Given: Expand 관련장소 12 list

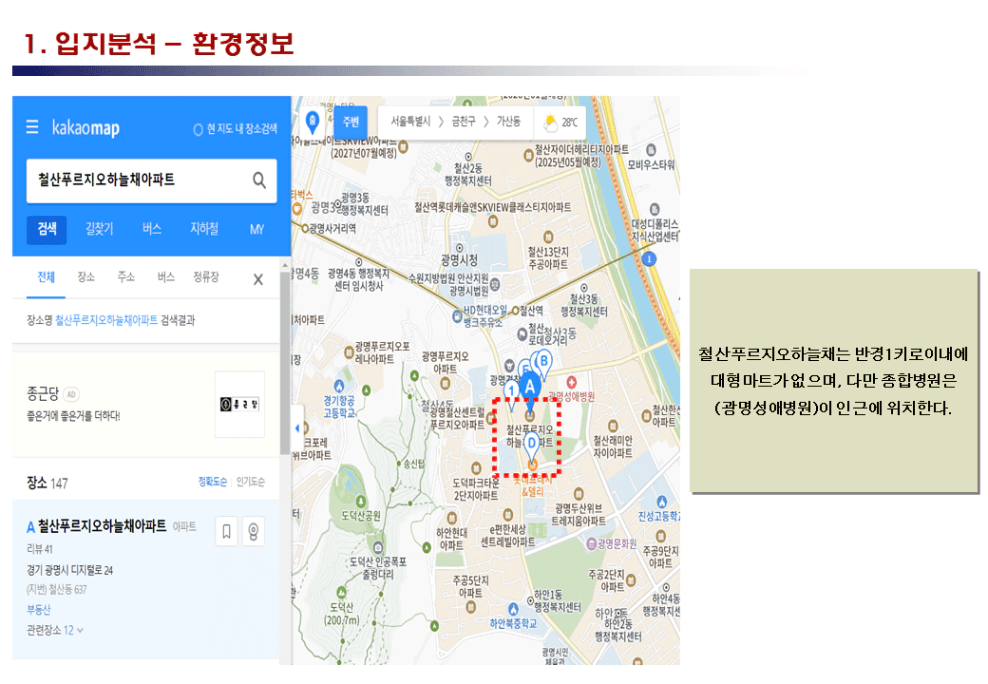Looking at the screenshot, I should (55, 630).
